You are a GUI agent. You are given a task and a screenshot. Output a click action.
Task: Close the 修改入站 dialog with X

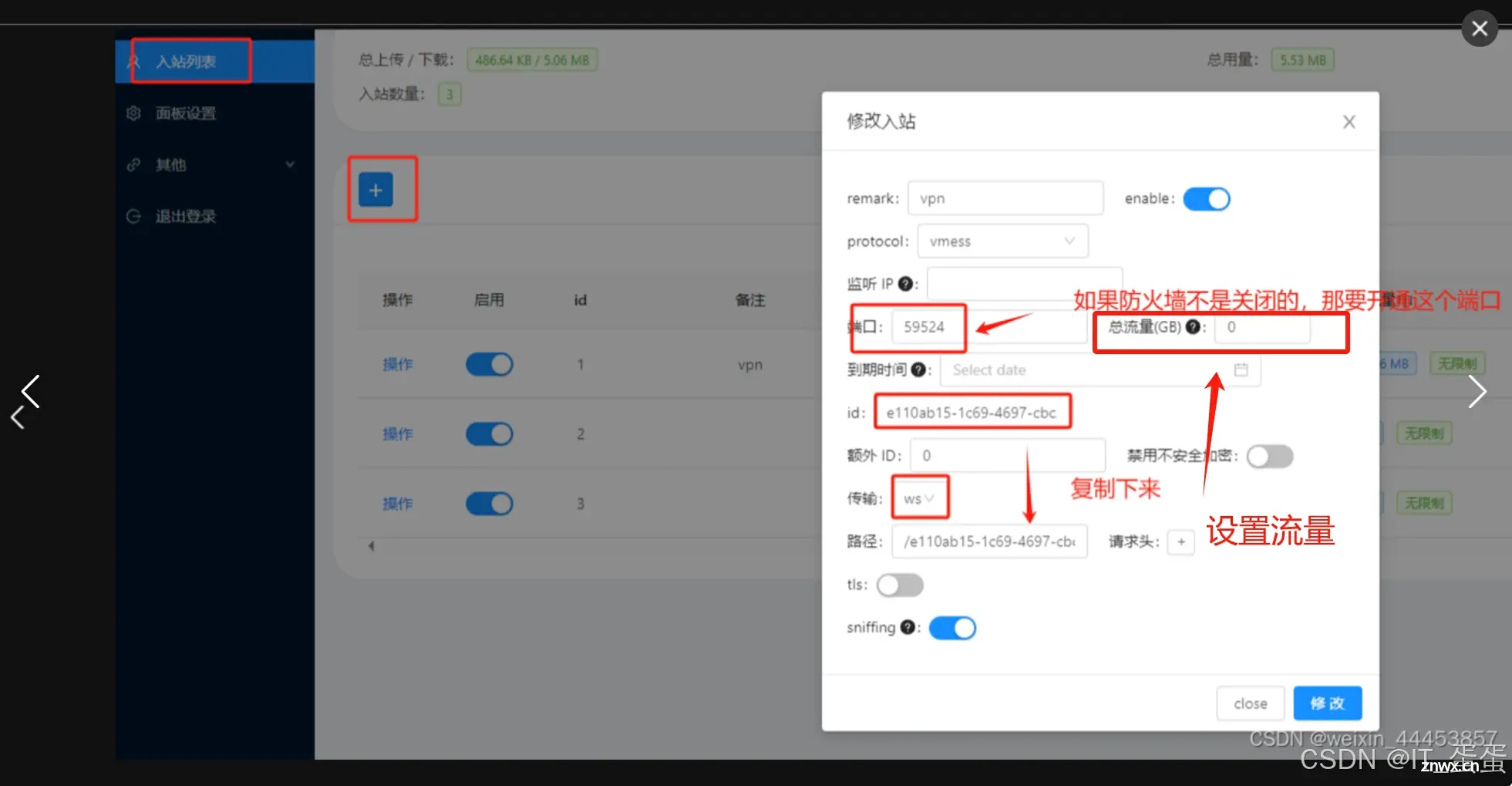click(x=1349, y=122)
